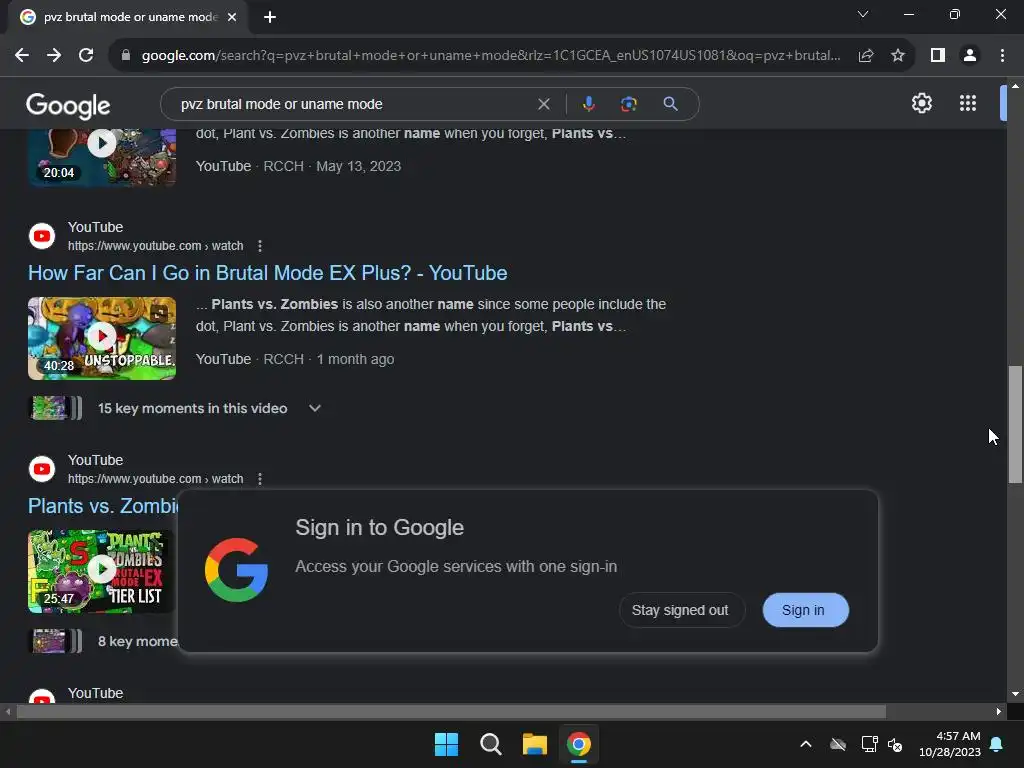Click the scroll right arrow
Image resolution: width=1024 pixels, height=768 pixels.
[x=999, y=712]
